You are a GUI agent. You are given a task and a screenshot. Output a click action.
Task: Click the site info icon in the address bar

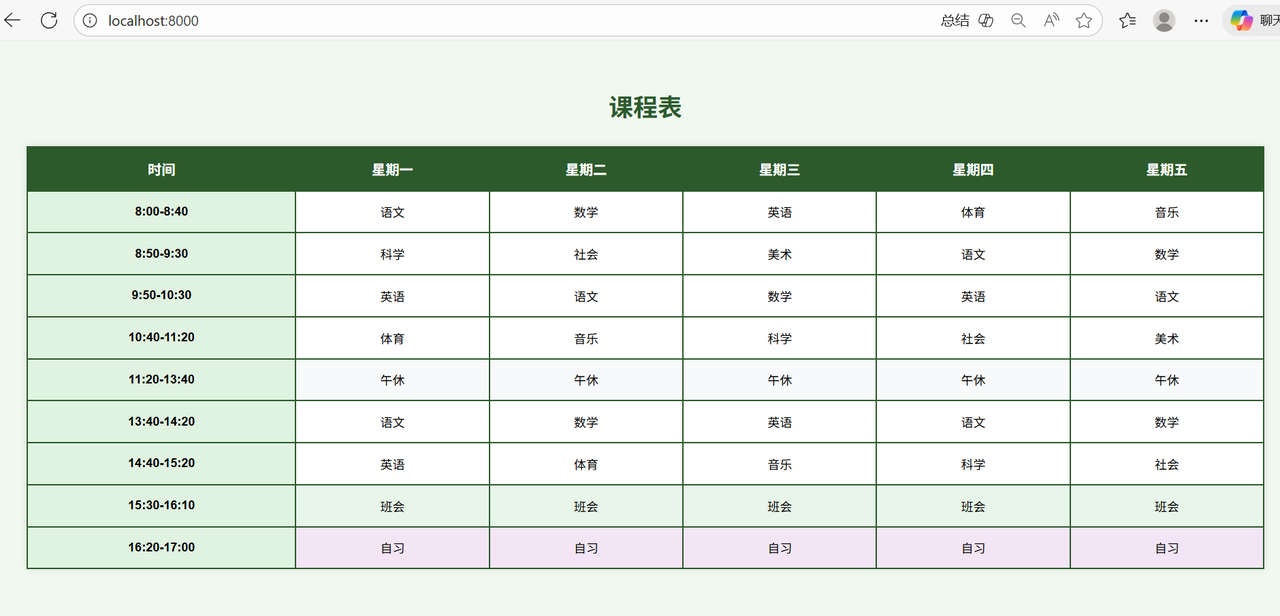pos(89,20)
